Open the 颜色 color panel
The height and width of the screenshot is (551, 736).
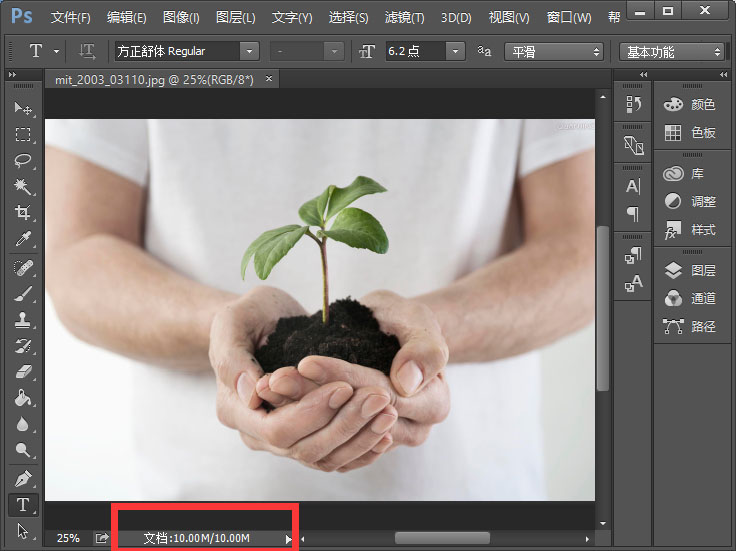click(691, 105)
